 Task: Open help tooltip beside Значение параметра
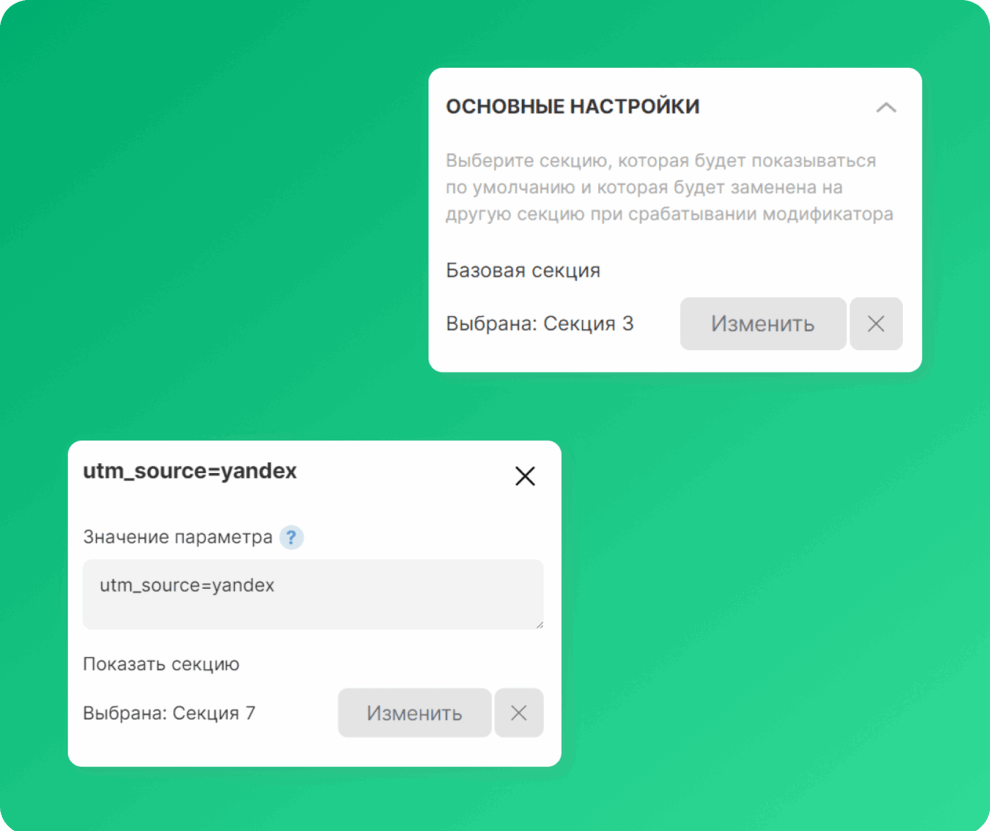(x=291, y=537)
